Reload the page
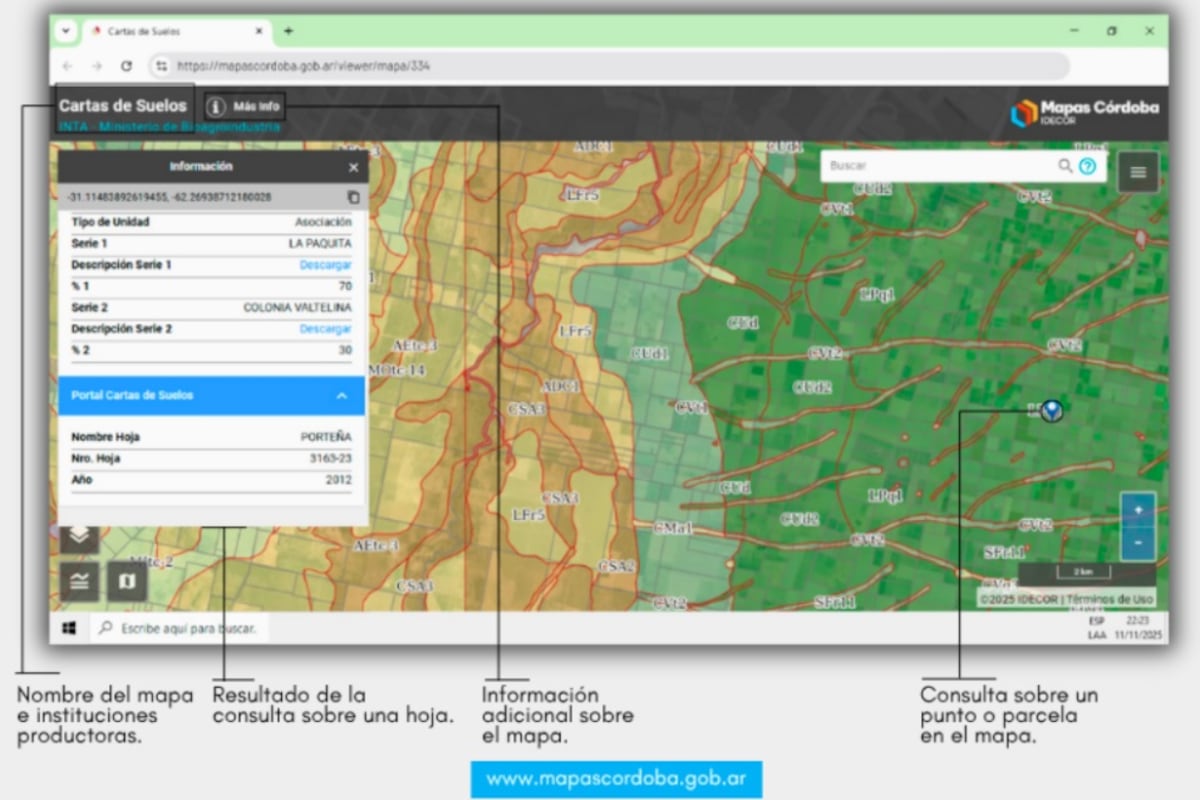This screenshot has height=800, width=1200. 126,66
